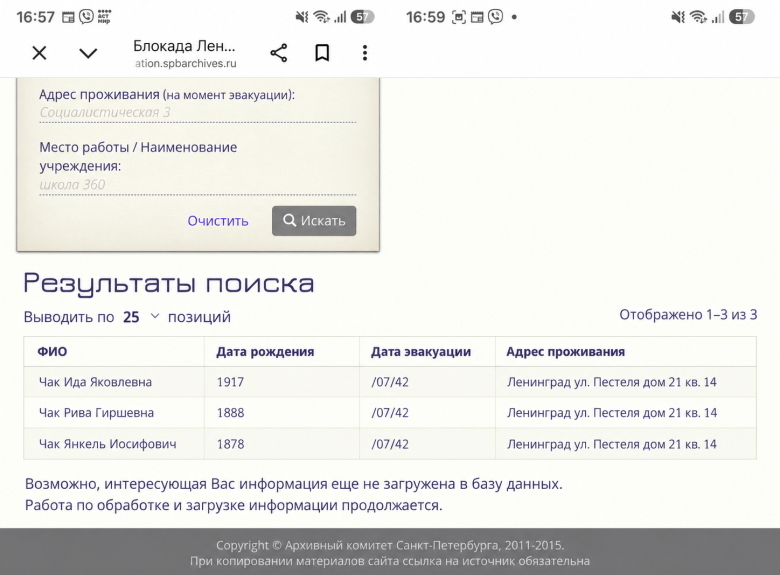780x575 pixels.
Task: Focus the Место работы input field
Action: coord(197,185)
